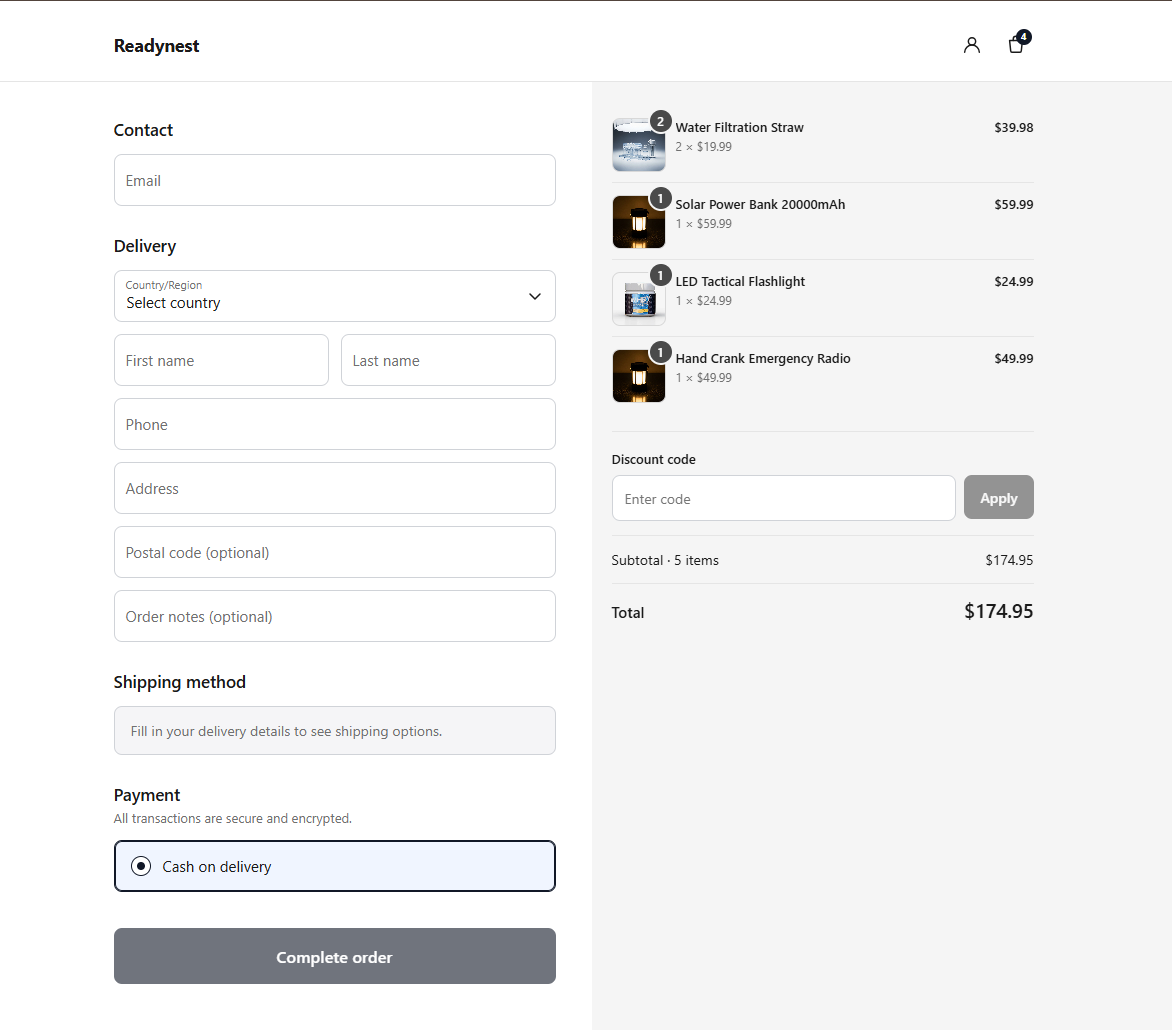Image resolution: width=1172 pixels, height=1030 pixels.
Task: Click the Order notes field
Action: coord(334,616)
